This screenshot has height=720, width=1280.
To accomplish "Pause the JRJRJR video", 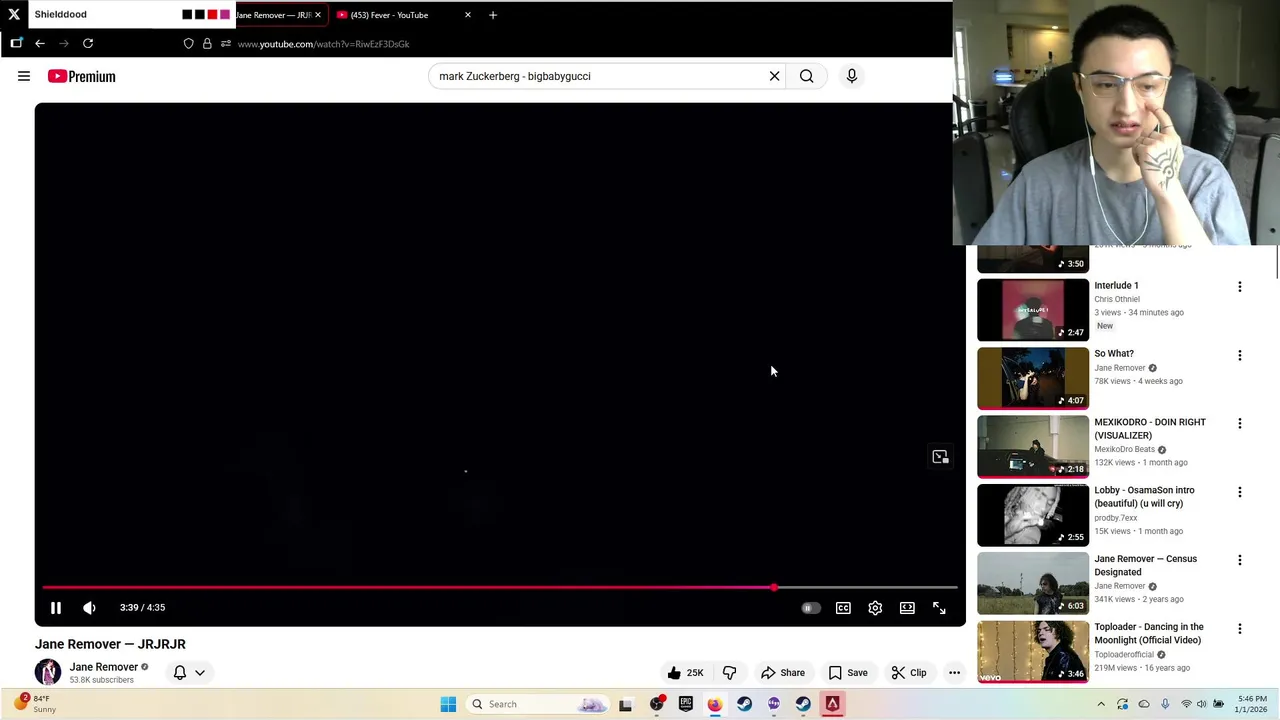I will pyautogui.click(x=56, y=607).
